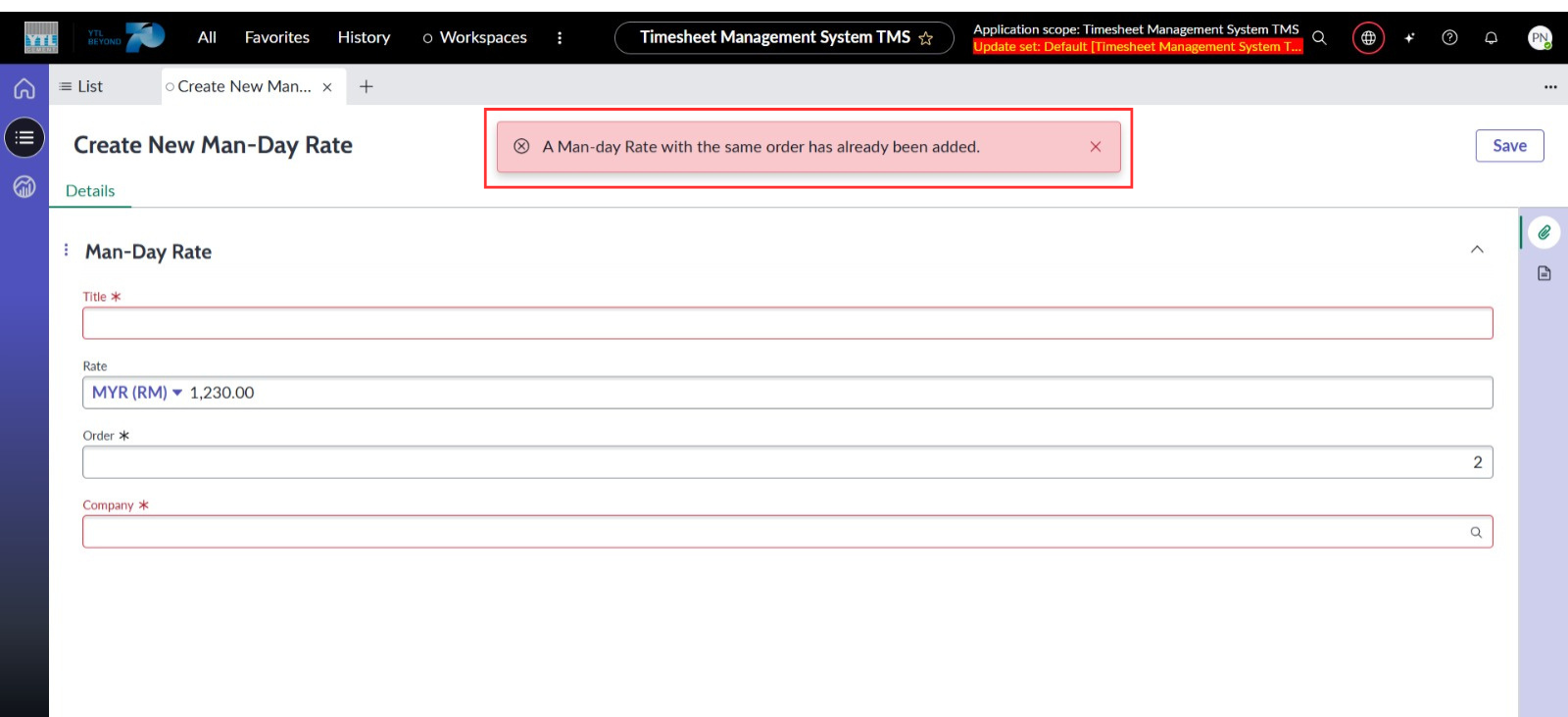Viewport: 1568px width, 717px height.
Task: Open the Favorites menu
Action: click(x=276, y=37)
